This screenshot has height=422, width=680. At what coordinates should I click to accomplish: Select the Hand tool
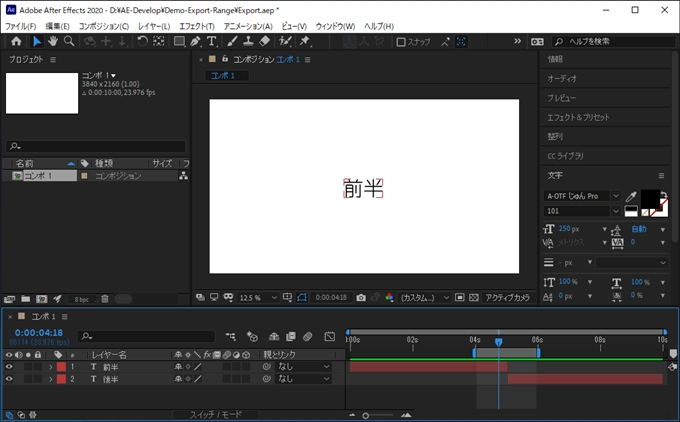point(53,41)
